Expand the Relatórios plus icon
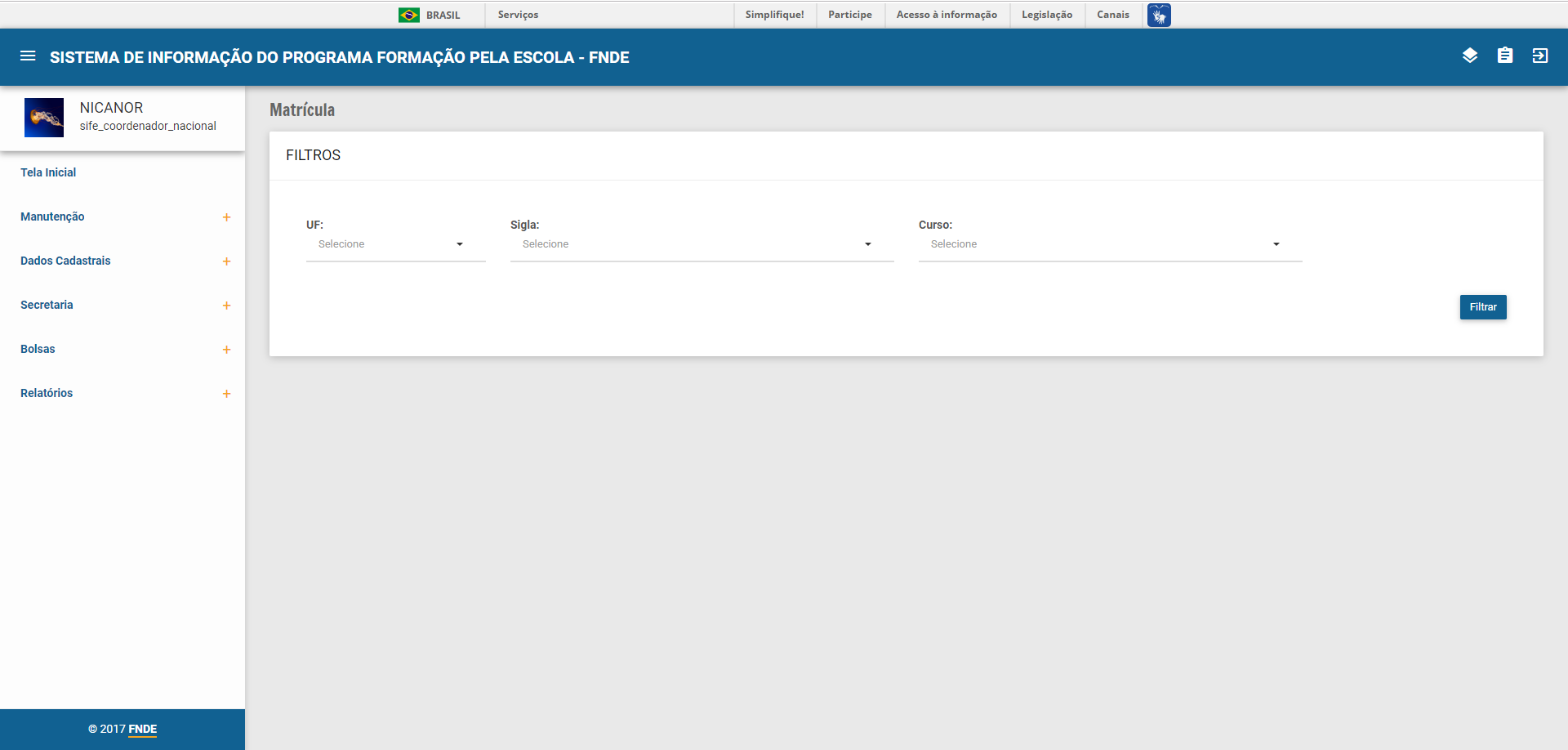Image resolution: width=1568 pixels, height=750 pixels. [226, 394]
